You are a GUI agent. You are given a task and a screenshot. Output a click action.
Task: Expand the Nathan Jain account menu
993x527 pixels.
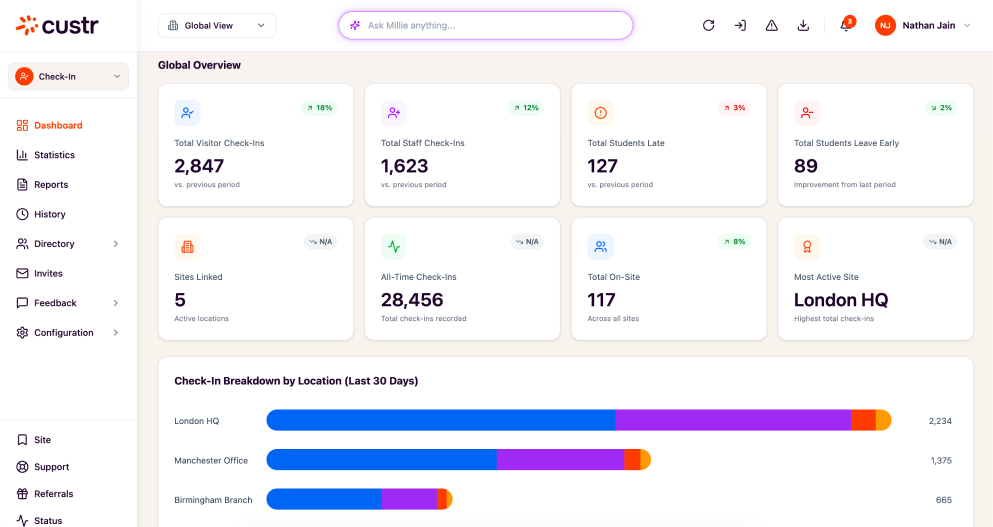point(923,25)
